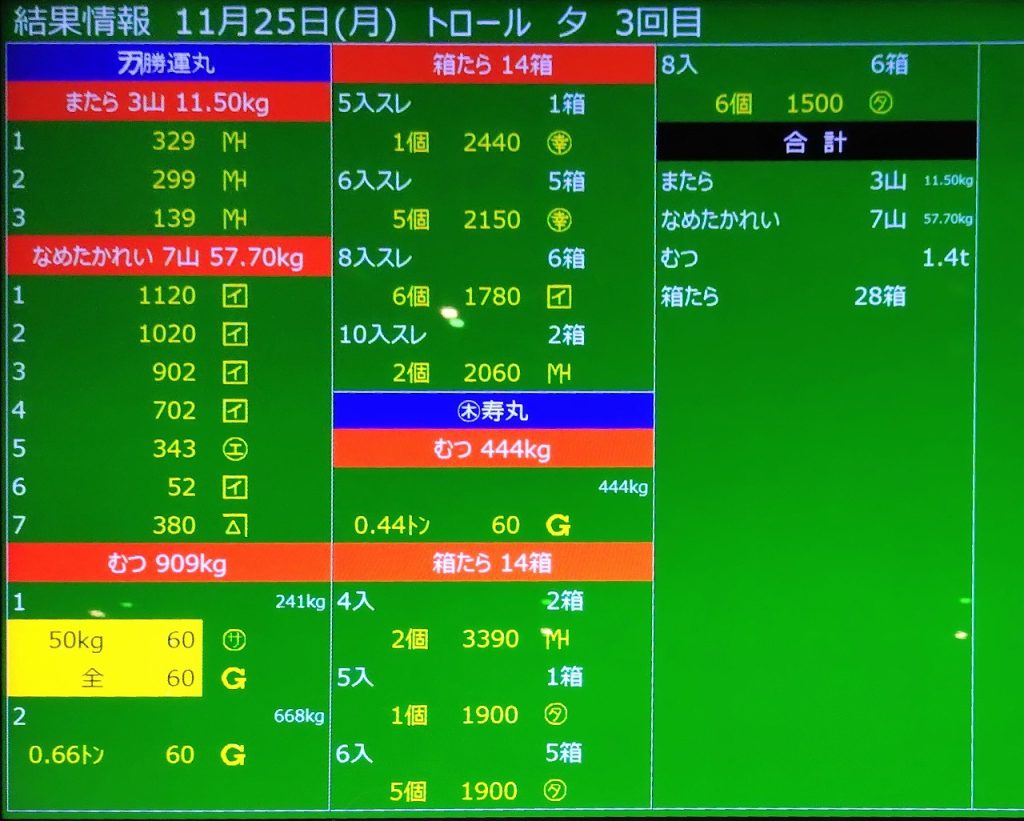Click the circled エ mark beside 343
This screenshot has height=821, width=1024.
(233, 449)
